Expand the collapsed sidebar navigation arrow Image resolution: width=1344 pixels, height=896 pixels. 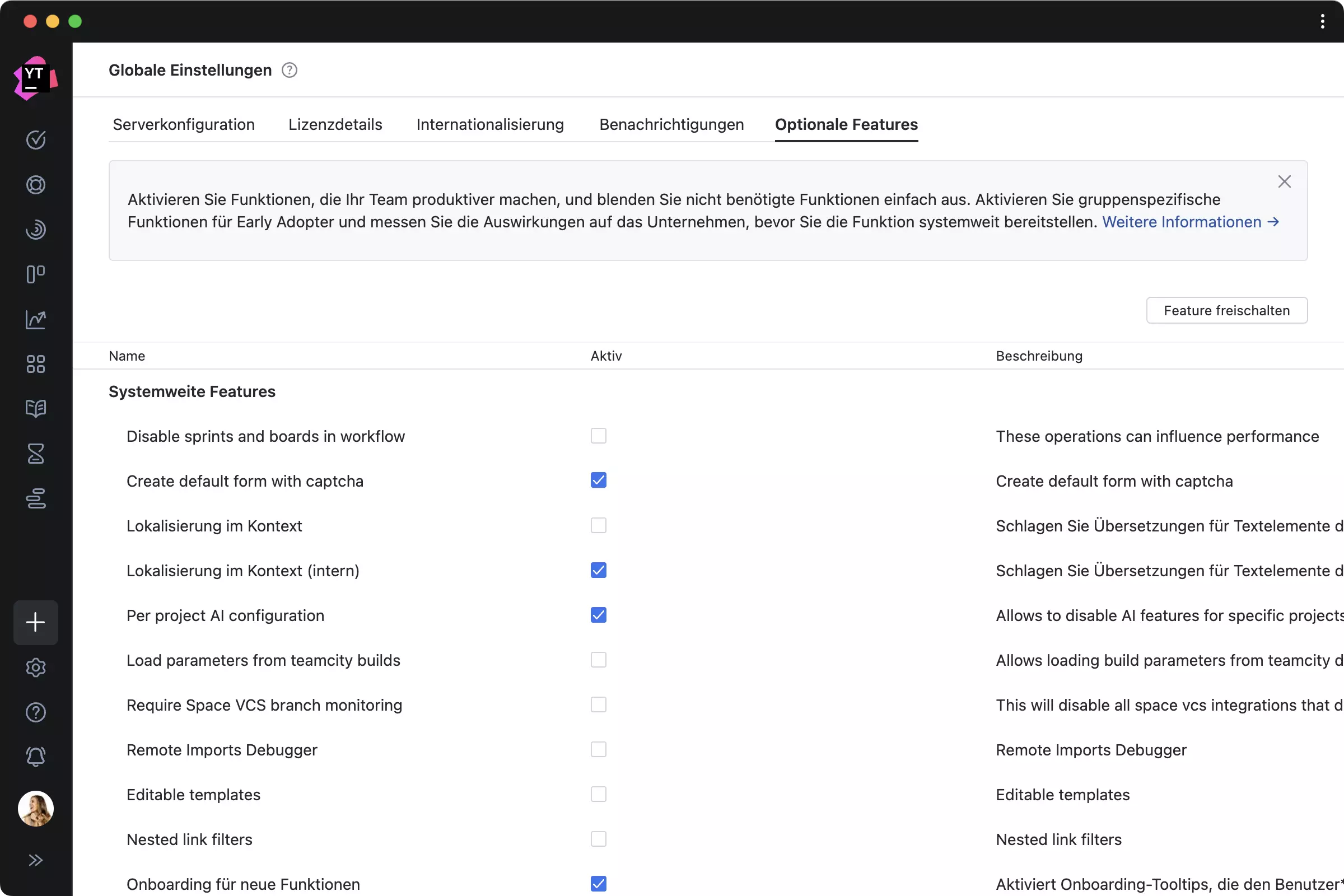click(35, 859)
